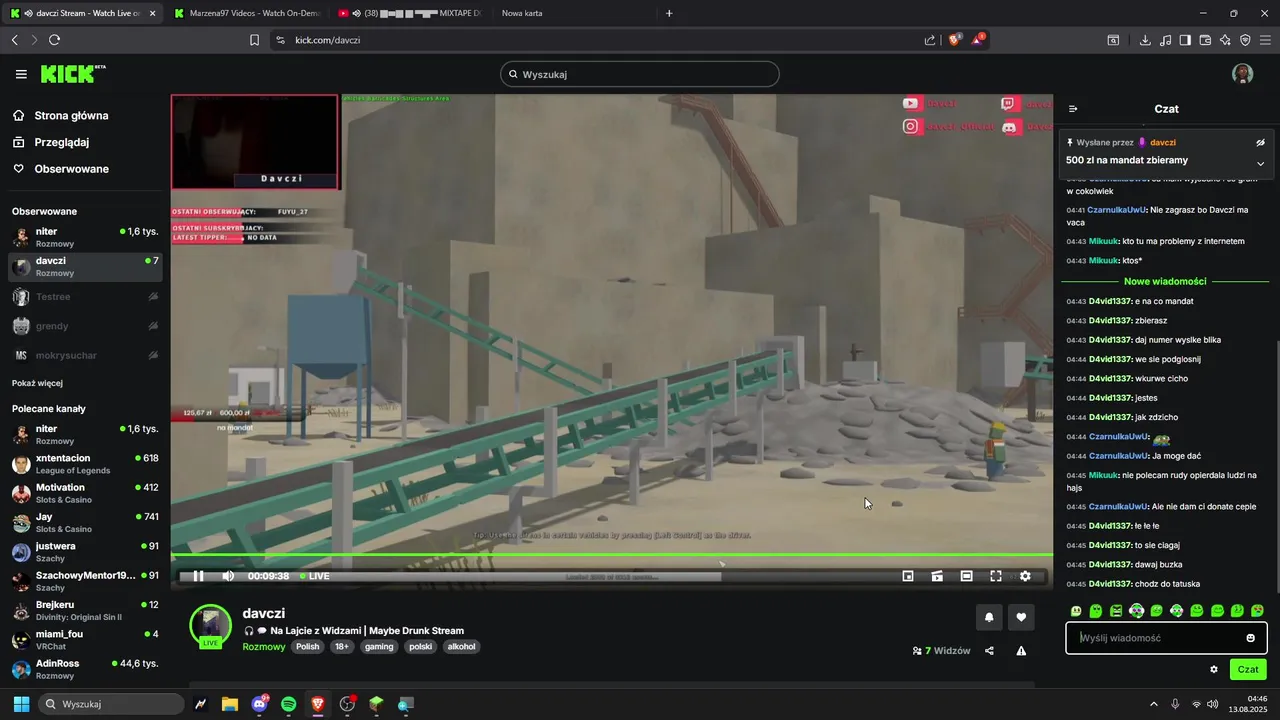Click the alkohol tag
Viewport: 1280px width, 720px height.
[462, 647]
